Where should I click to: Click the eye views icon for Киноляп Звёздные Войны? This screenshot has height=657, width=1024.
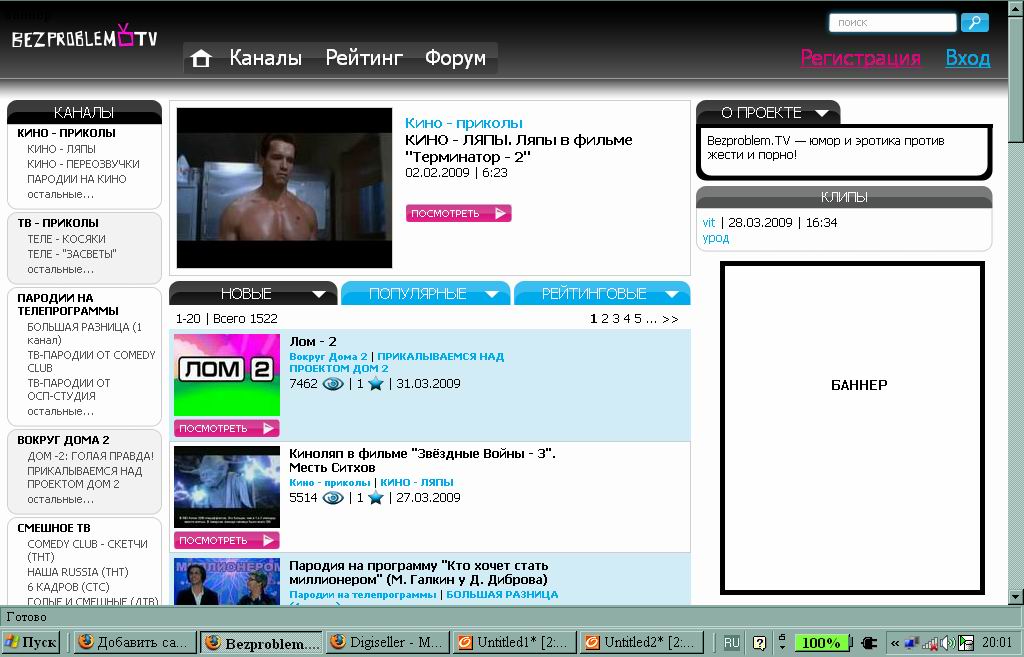click(333, 498)
